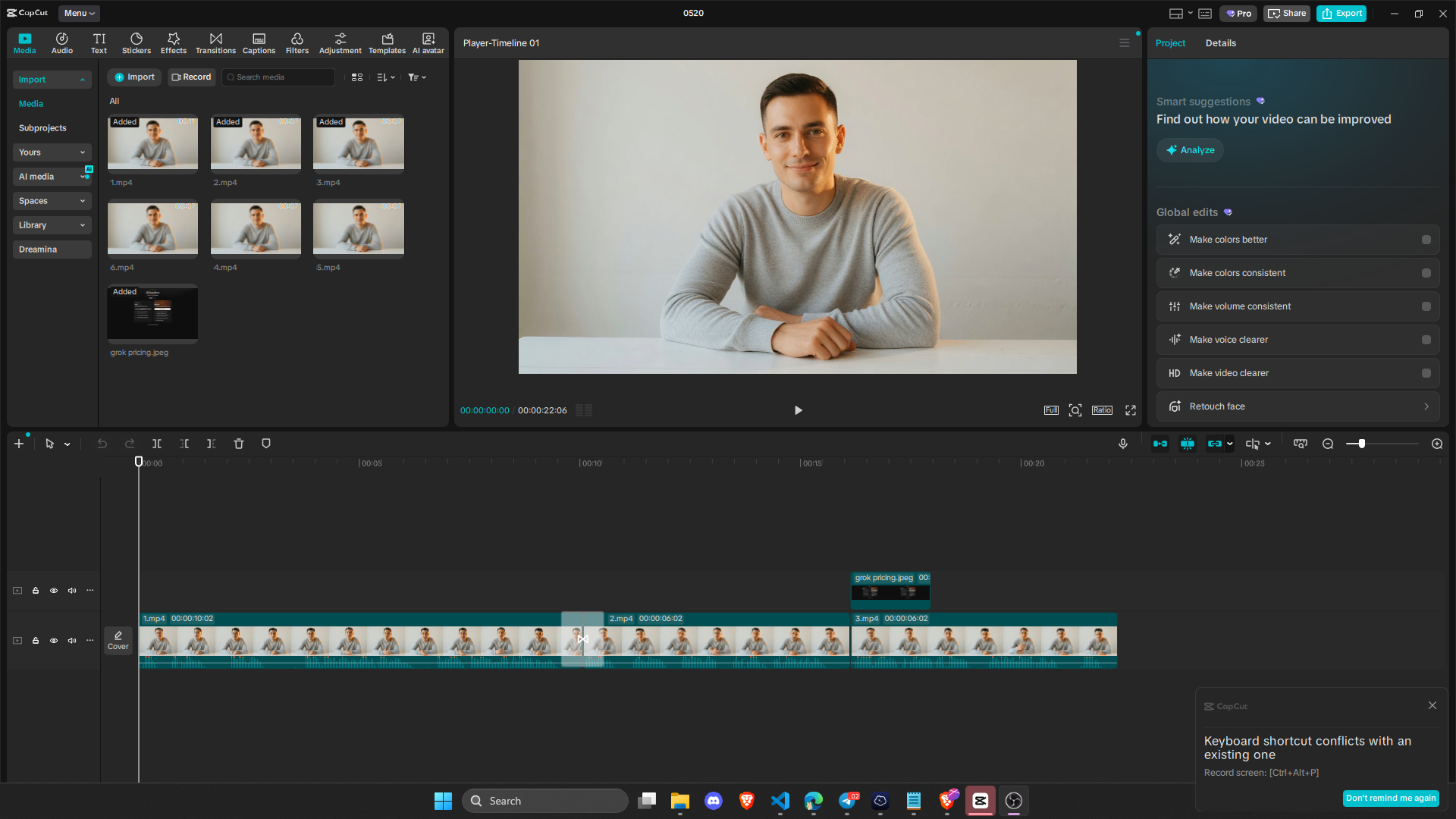Expand the Yours section
Screen dimensions: 1456x819
(52, 152)
